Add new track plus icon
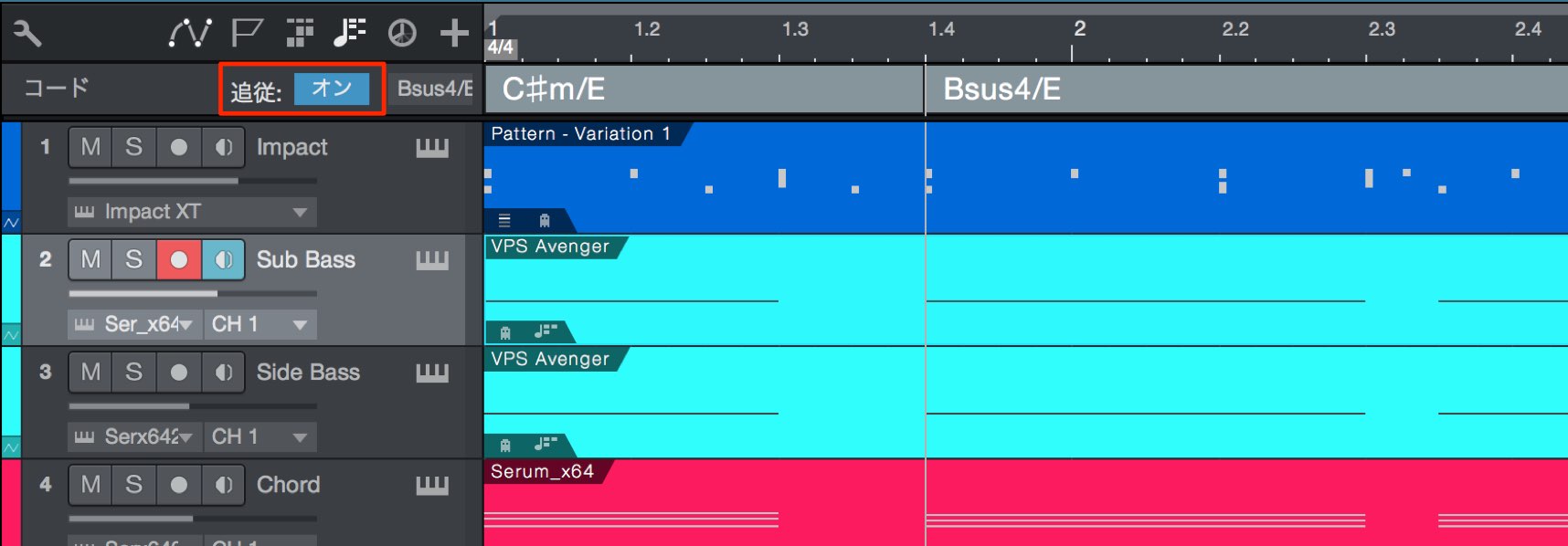Image resolution: width=1568 pixels, height=546 pixels. point(454,34)
